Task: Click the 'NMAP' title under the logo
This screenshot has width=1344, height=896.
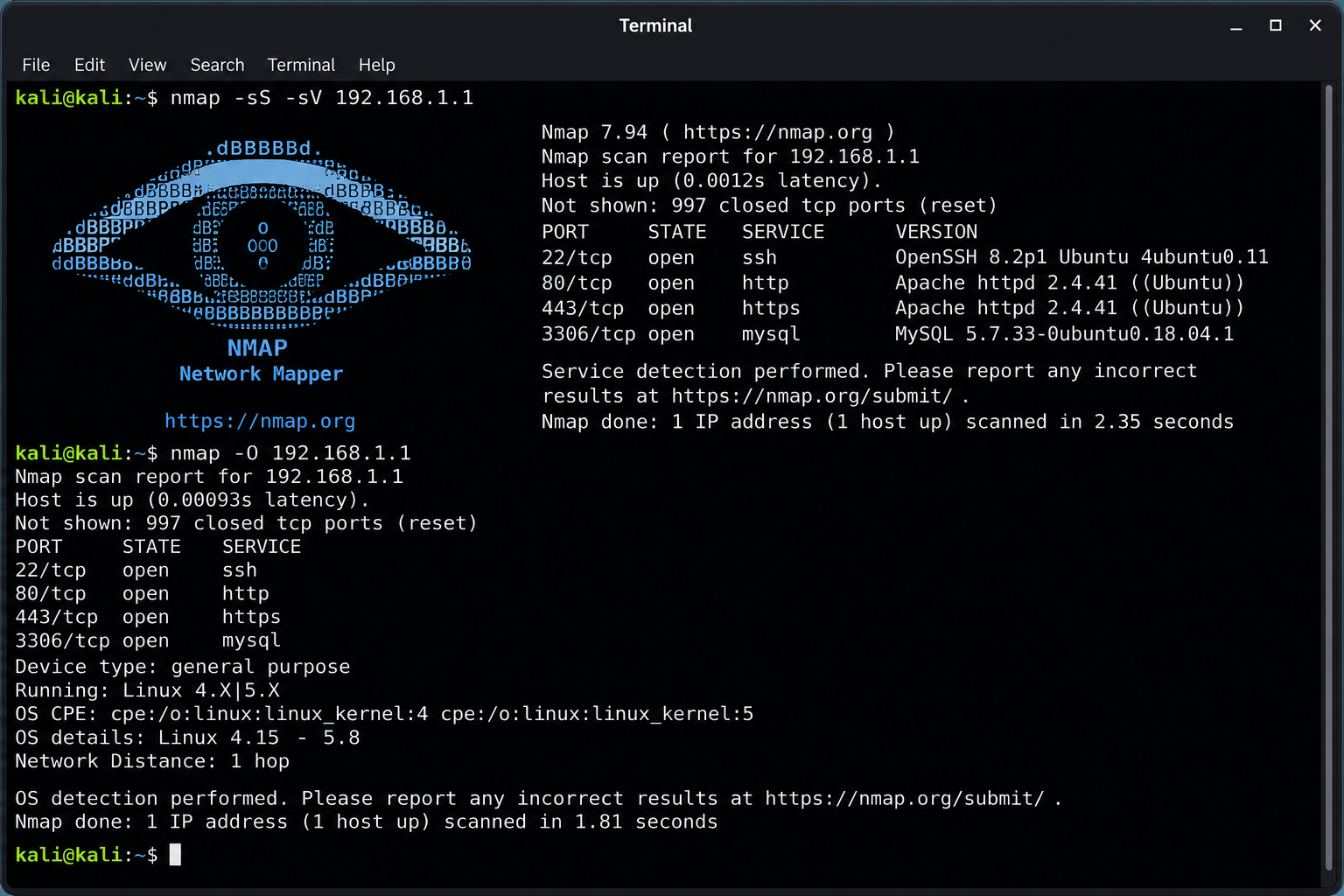Action: pos(257,348)
